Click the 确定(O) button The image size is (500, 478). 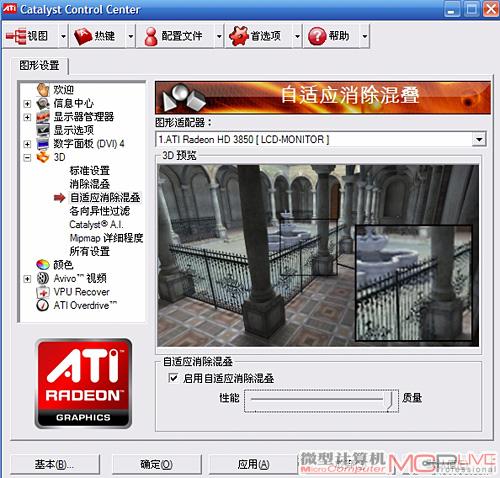pos(156,464)
